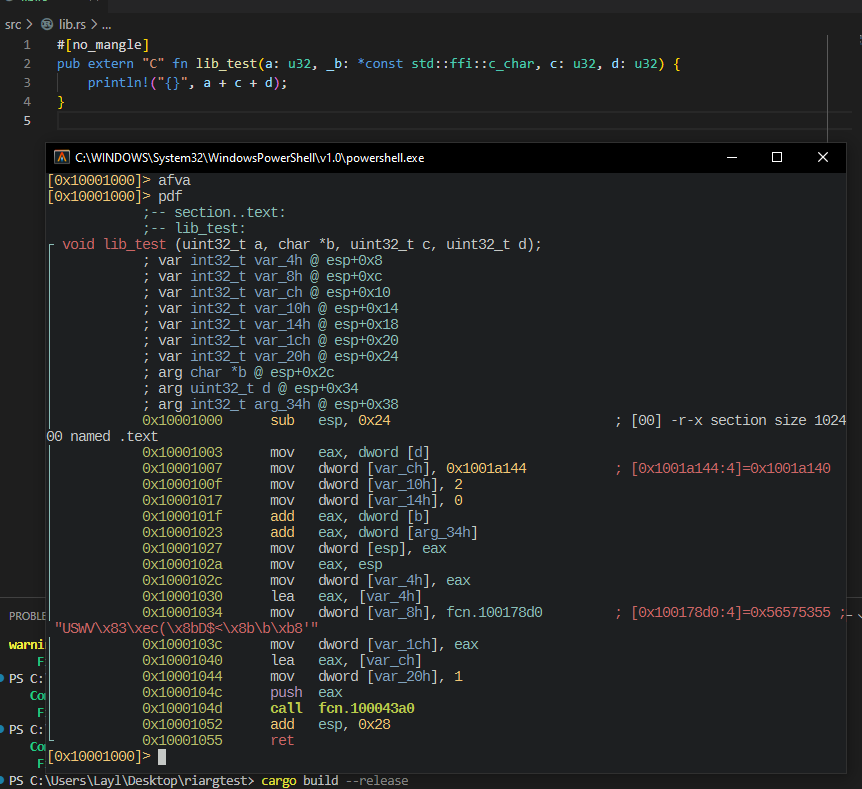Open the src breadcrumb dropdown
The width and height of the screenshot is (862, 789).
[x=14, y=24]
